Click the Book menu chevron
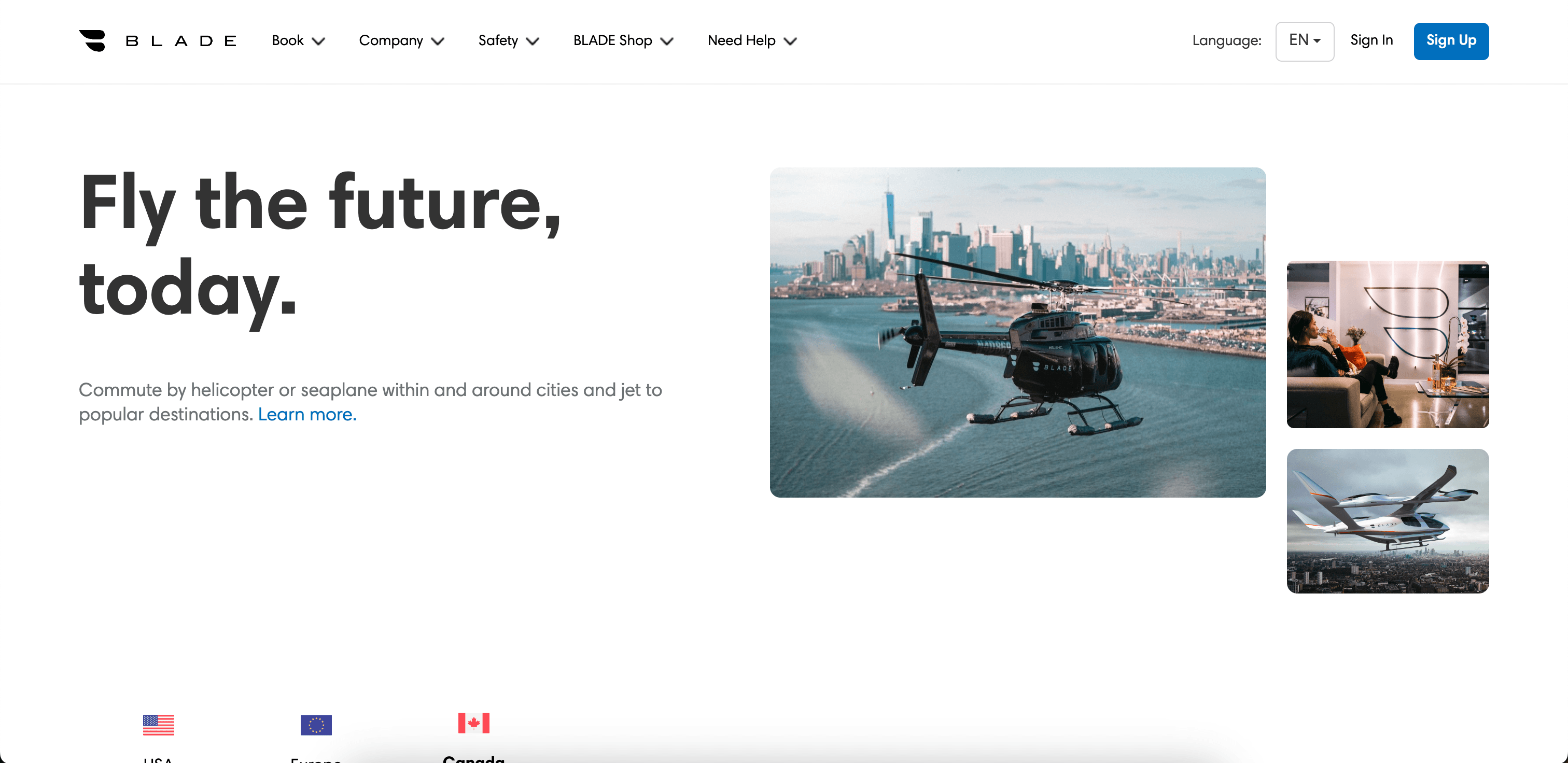 coord(318,41)
